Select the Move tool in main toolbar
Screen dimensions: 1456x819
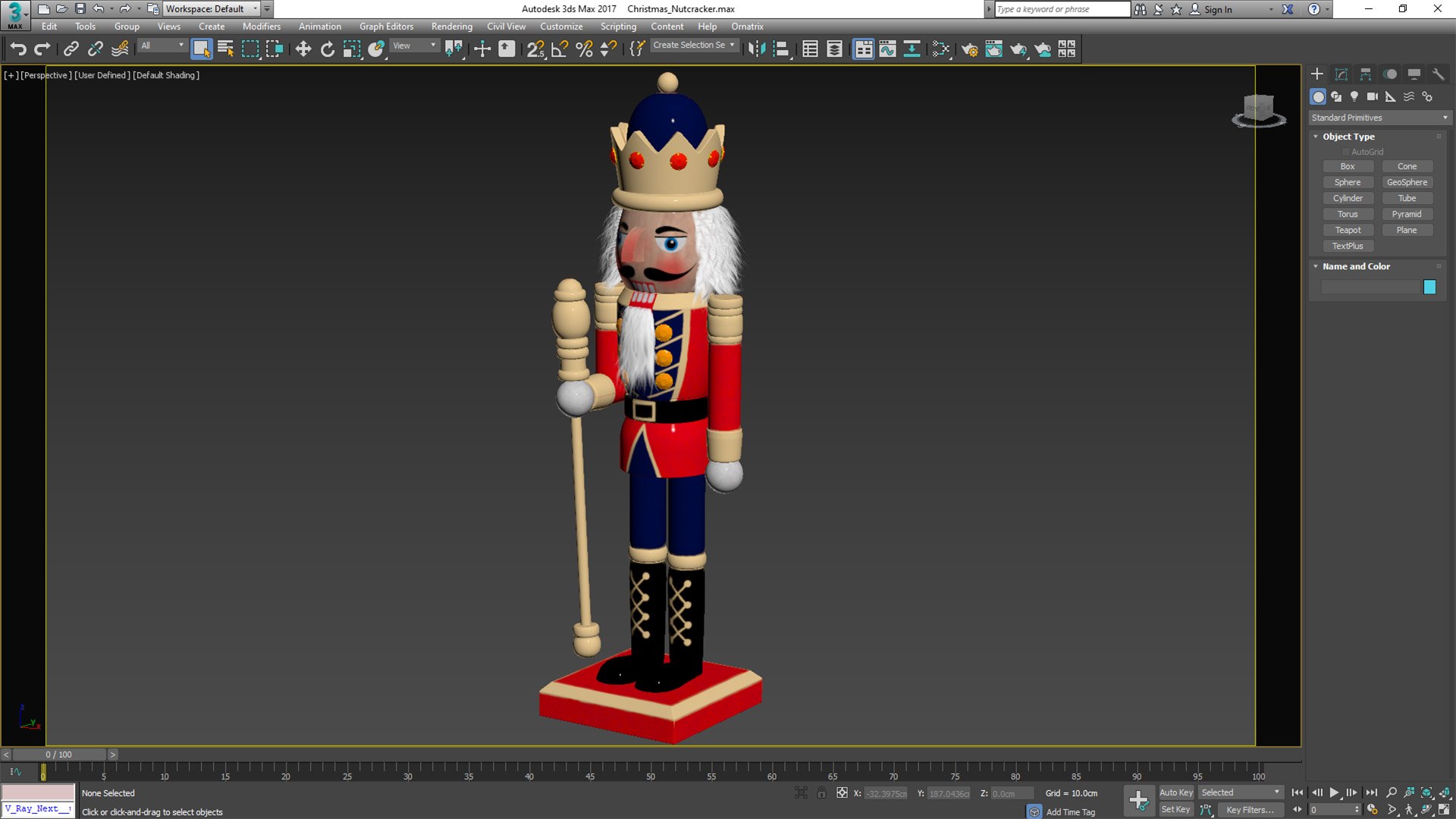pos(303,49)
